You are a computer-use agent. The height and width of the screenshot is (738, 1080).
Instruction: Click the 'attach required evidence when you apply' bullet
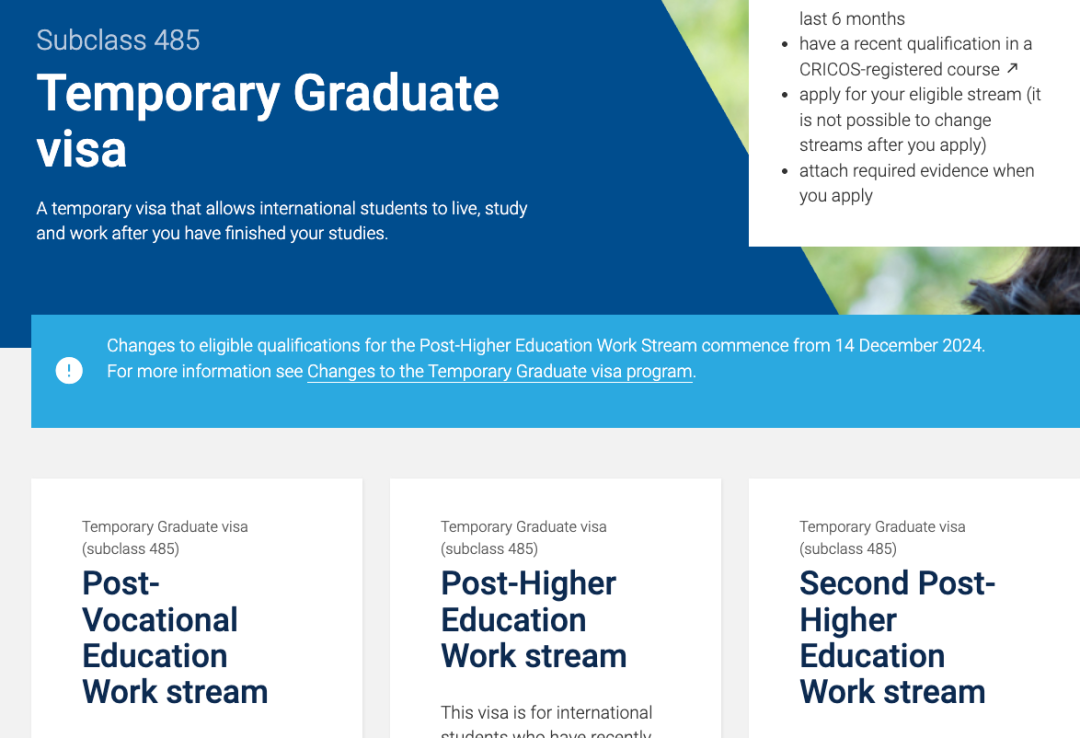click(916, 183)
